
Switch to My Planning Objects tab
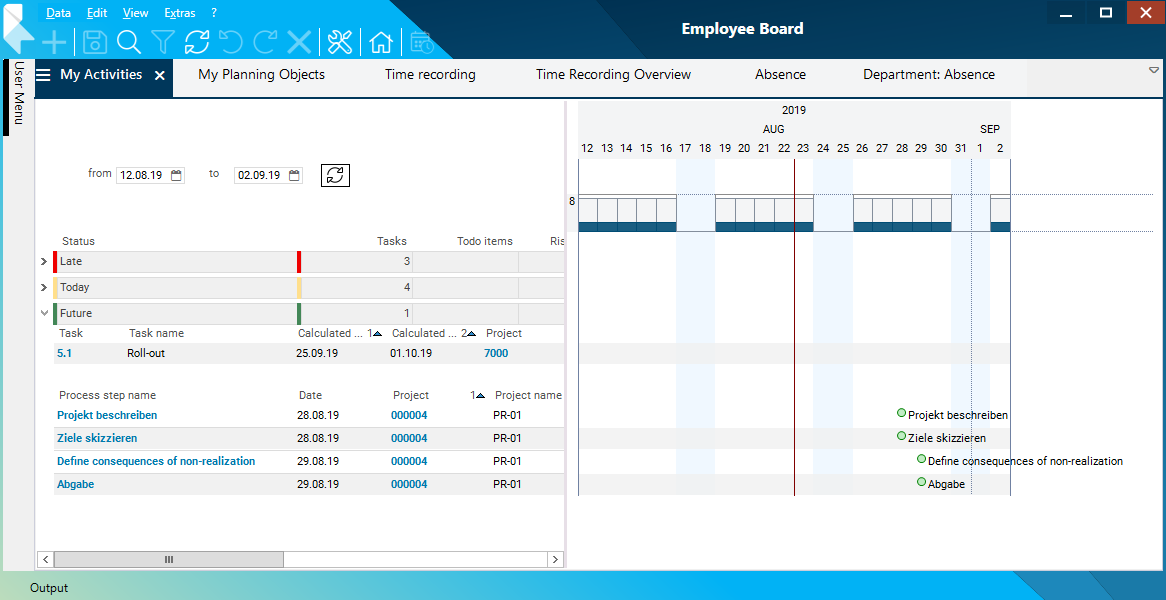(262, 75)
